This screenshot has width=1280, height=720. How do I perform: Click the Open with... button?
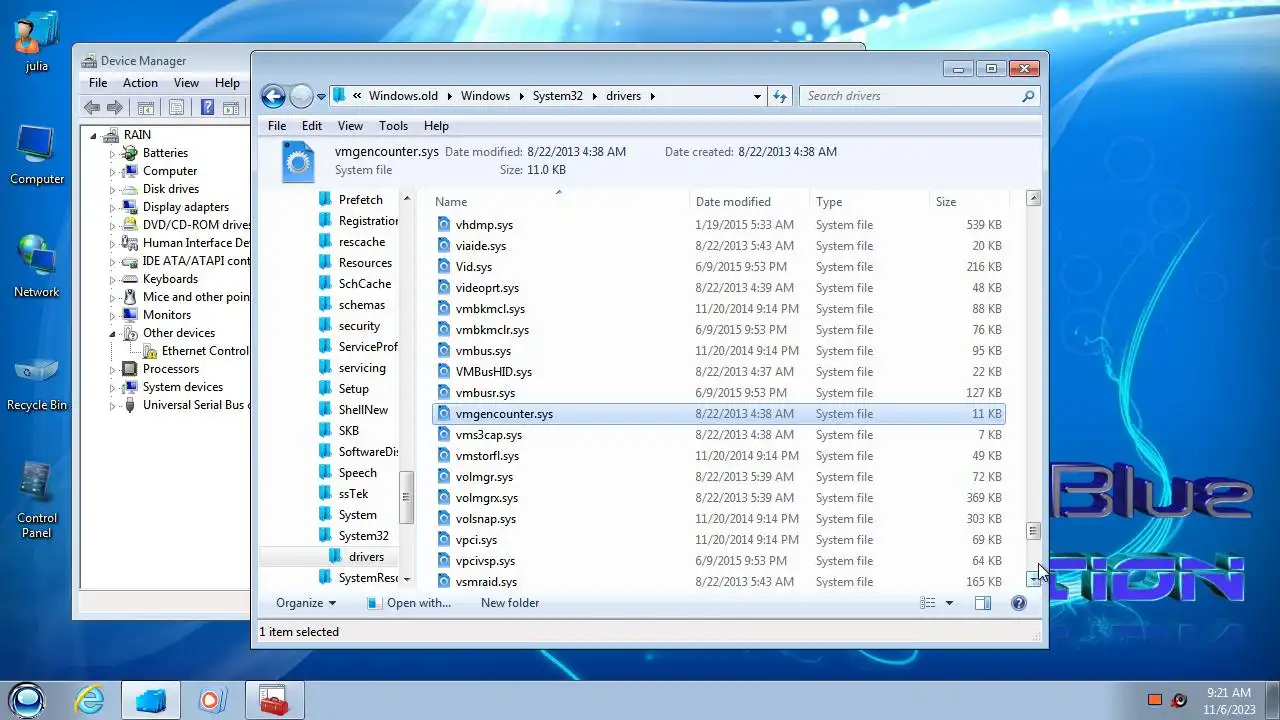click(x=408, y=603)
